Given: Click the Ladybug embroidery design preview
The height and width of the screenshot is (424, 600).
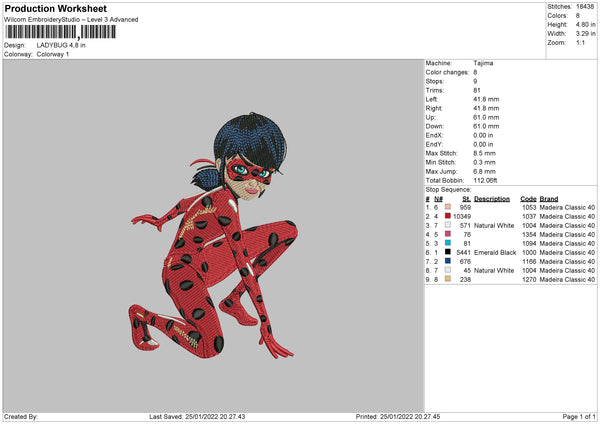Looking at the screenshot, I should [x=214, y=235].
